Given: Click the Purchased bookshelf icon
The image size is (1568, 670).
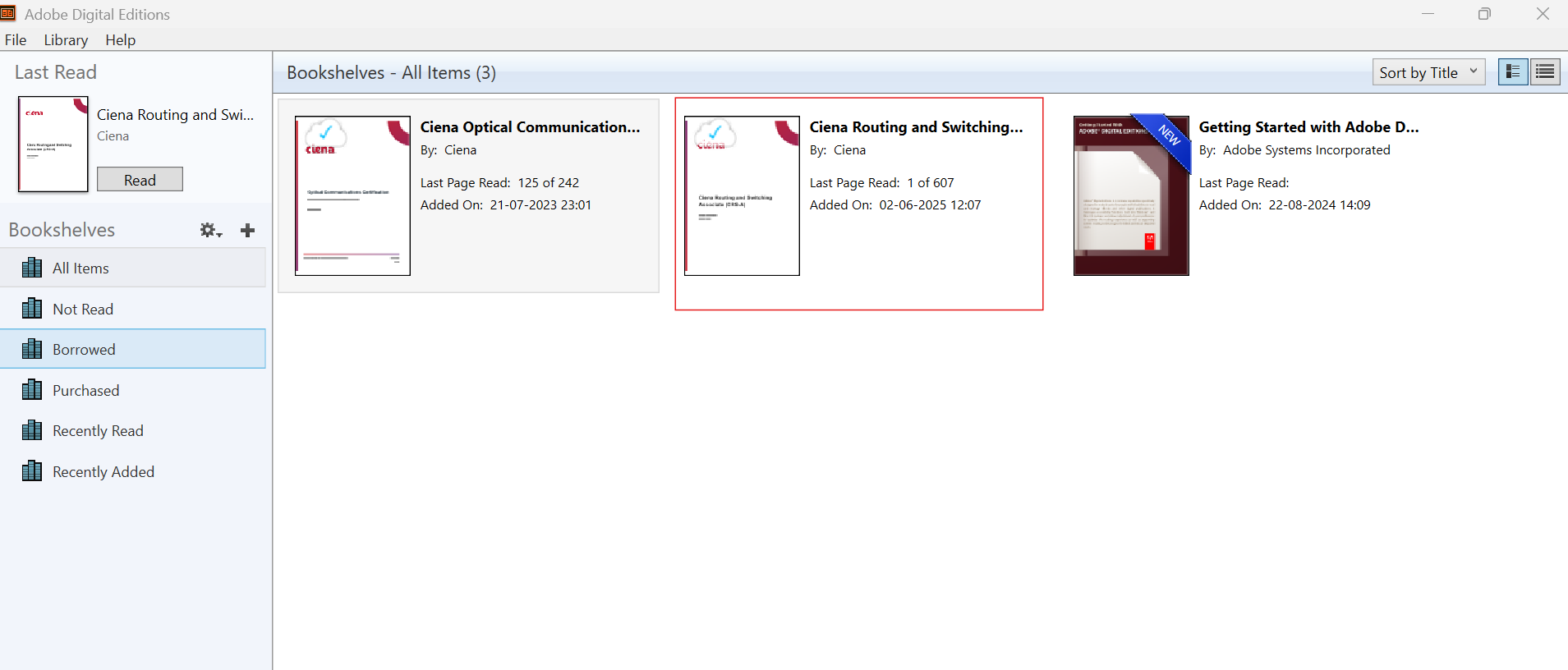Looking at the screenshot, I should [x=32, y=390].
